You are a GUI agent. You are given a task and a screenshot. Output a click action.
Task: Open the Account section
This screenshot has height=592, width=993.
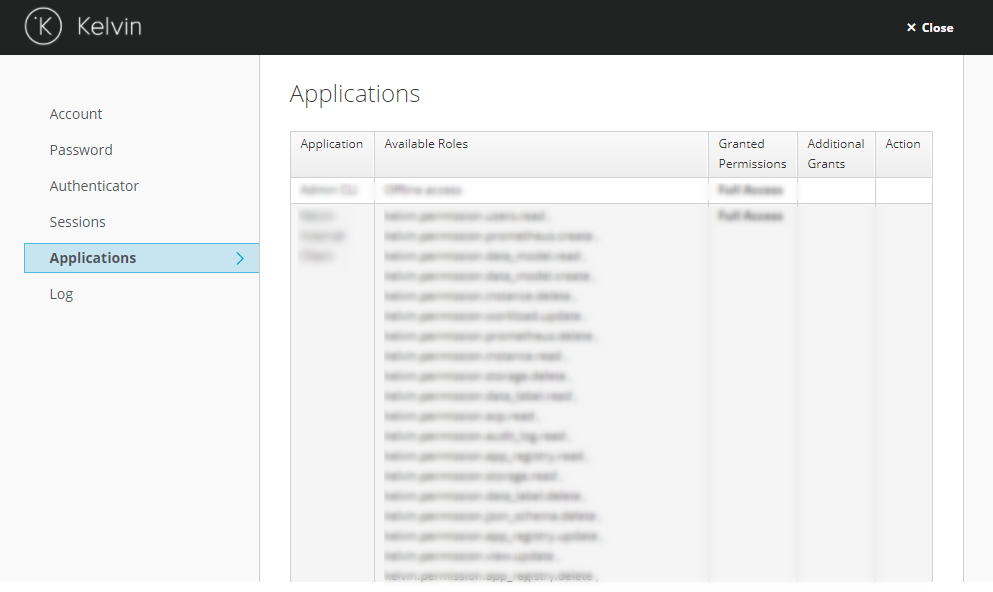76,114
